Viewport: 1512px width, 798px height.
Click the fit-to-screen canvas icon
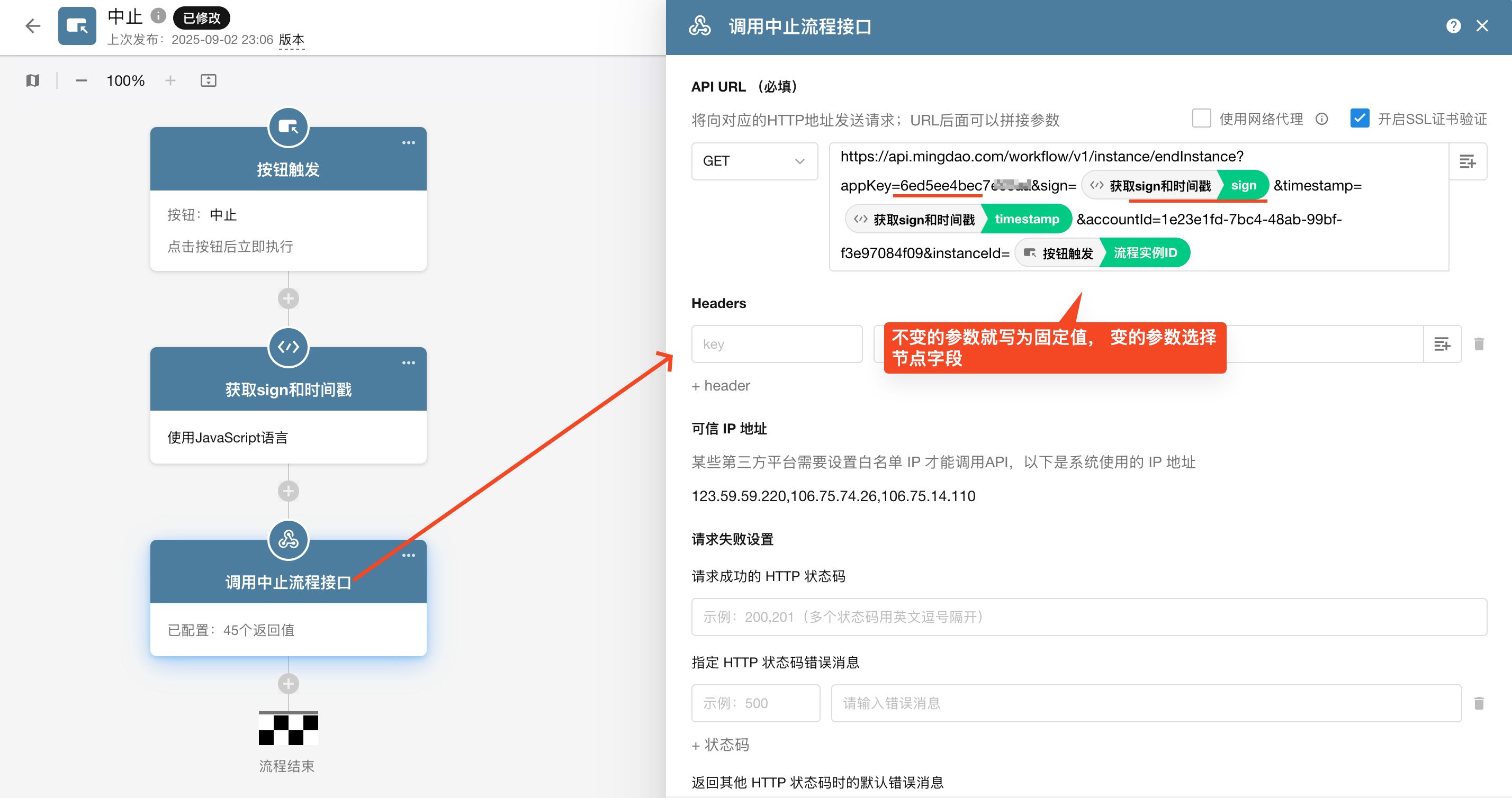(209, 80)
